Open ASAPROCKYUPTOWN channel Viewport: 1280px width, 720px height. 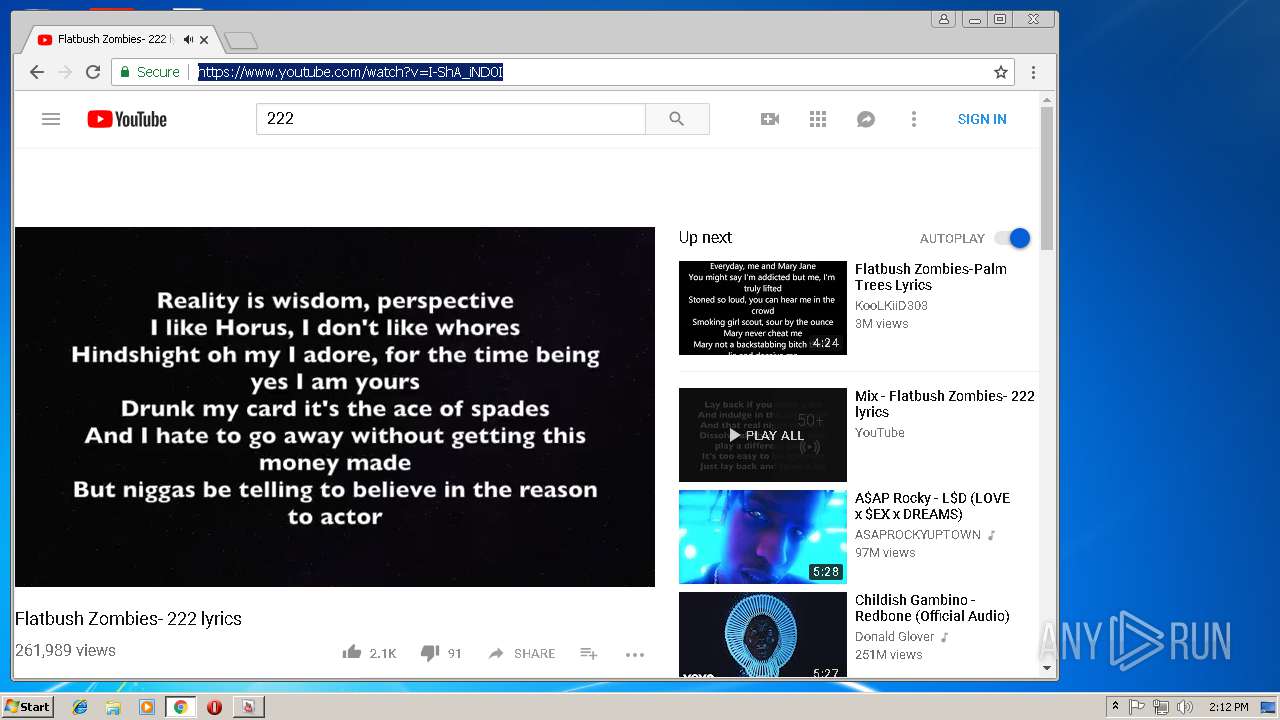click(918, 535)
